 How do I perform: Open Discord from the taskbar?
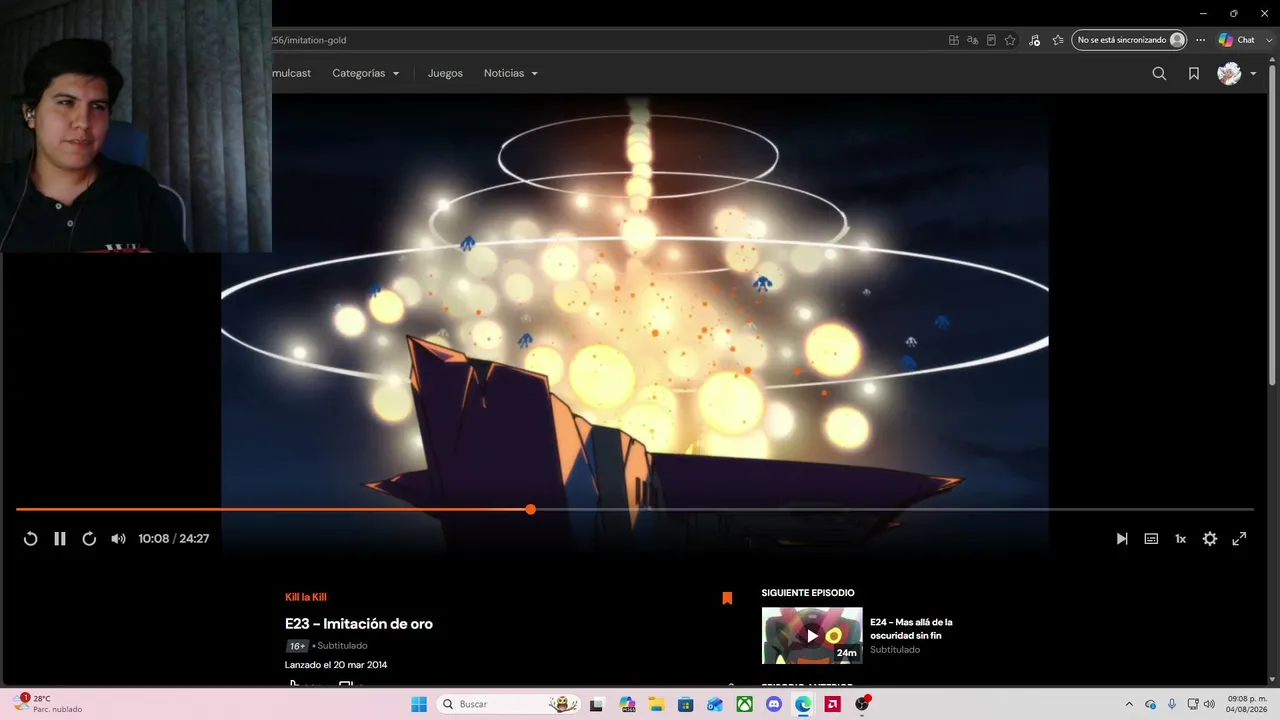click(x=773, y=704)
